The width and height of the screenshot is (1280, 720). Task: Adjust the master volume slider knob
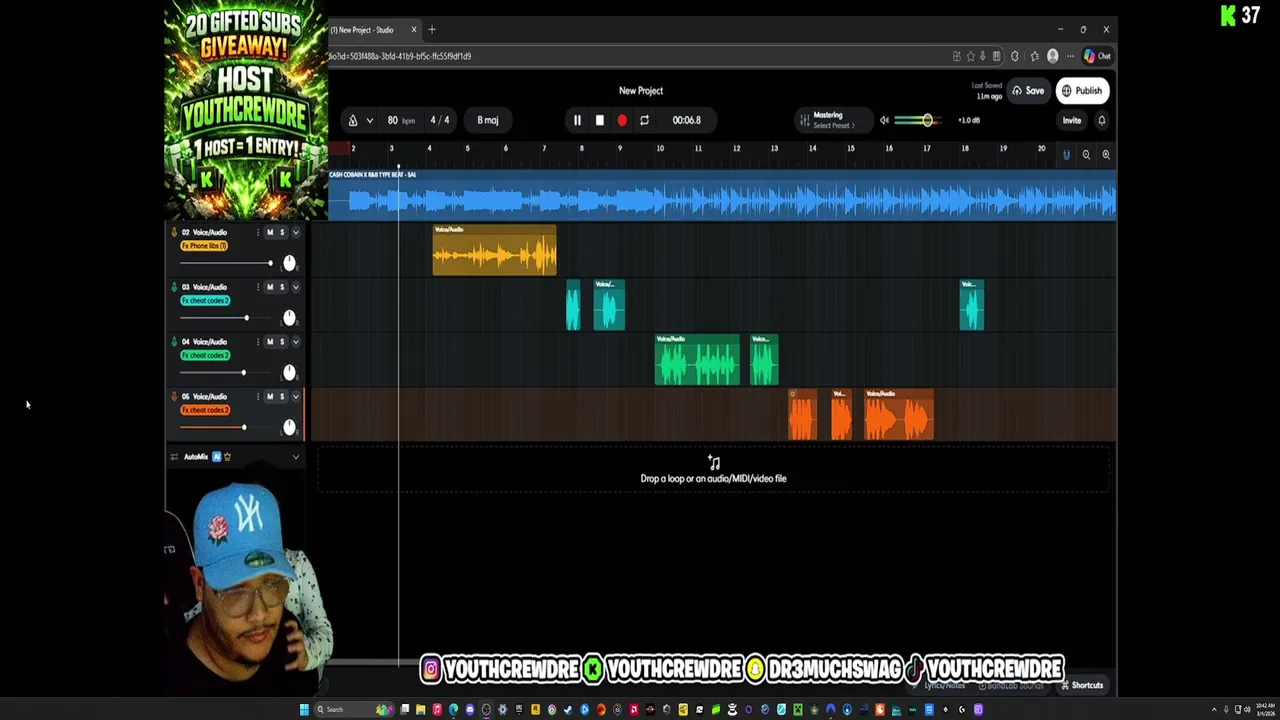point(927,120)
